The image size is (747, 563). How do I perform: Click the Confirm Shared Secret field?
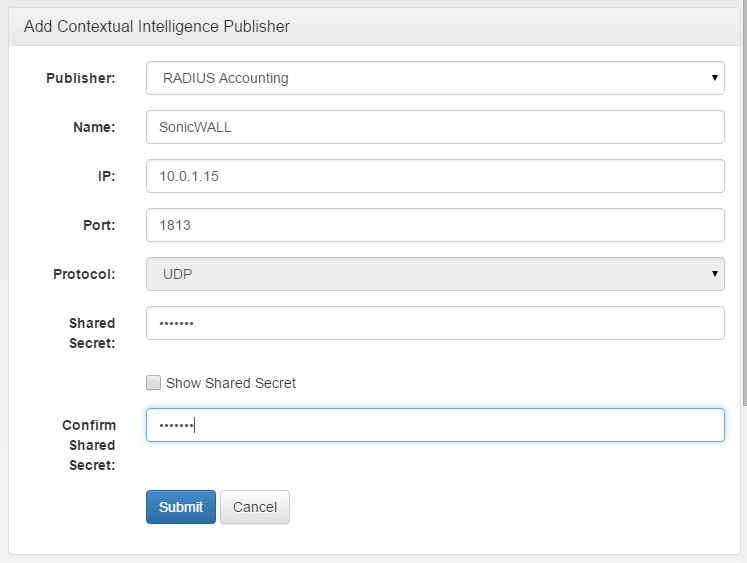(x=435, y=425)
